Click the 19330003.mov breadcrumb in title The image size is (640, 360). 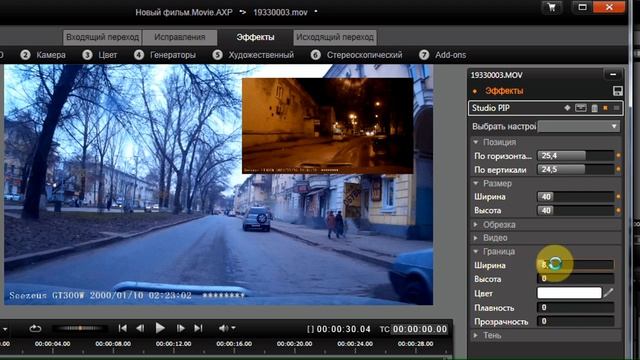[x=280, y=12]
